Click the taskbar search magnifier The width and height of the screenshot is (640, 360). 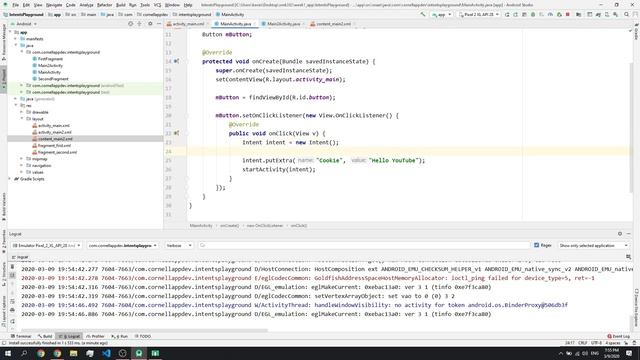point(24,353)
